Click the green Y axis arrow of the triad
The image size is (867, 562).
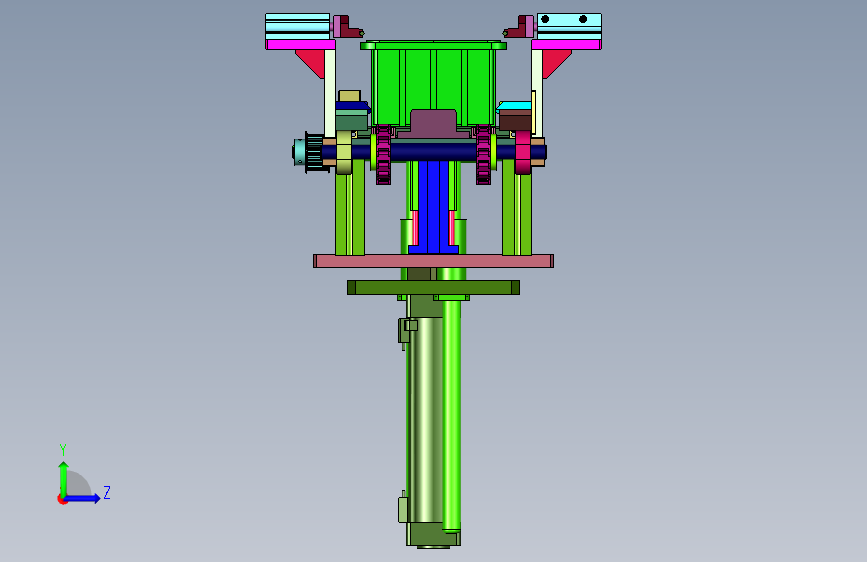pyautogui.click(x=64, y=478)
